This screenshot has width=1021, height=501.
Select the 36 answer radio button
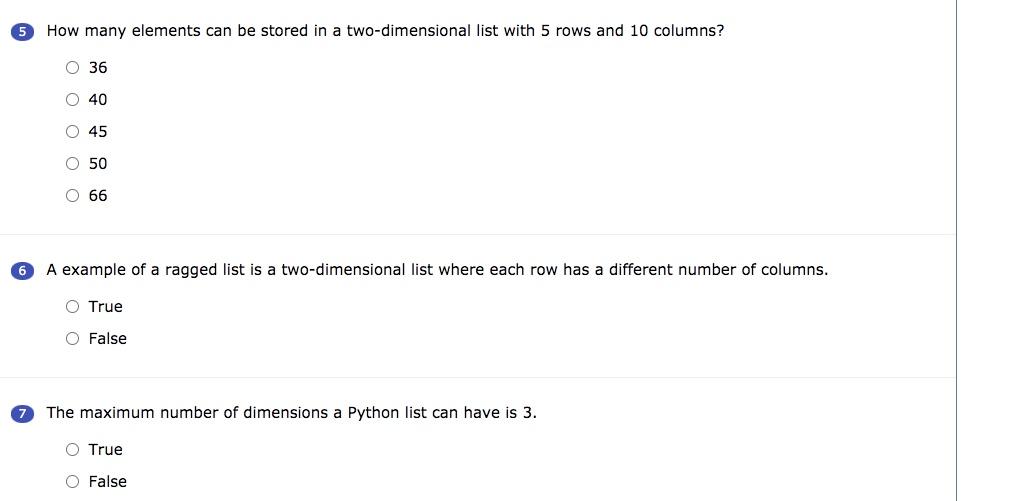[72, 67]
